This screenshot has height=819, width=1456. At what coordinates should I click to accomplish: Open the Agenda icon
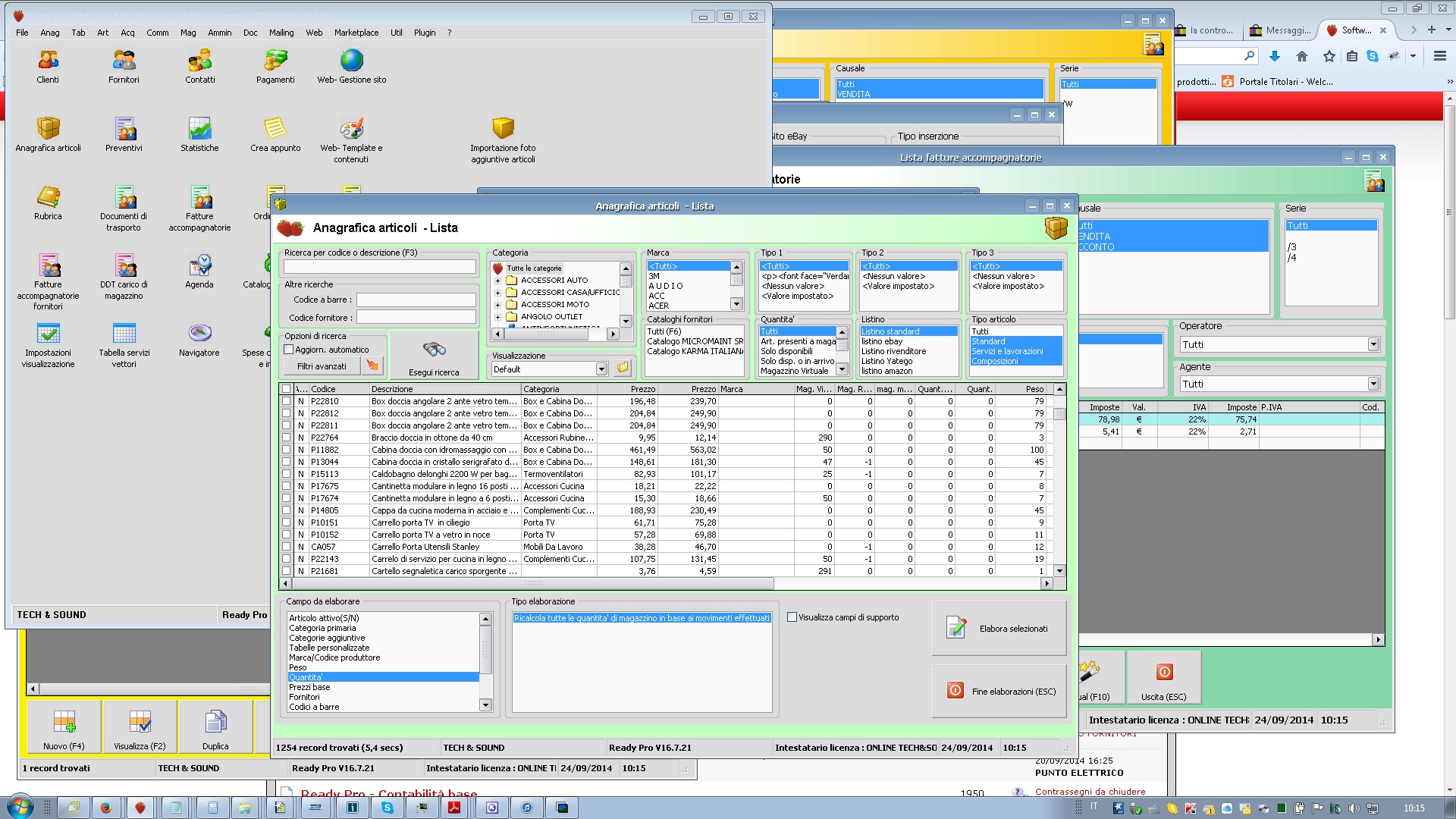click(199, 265)
